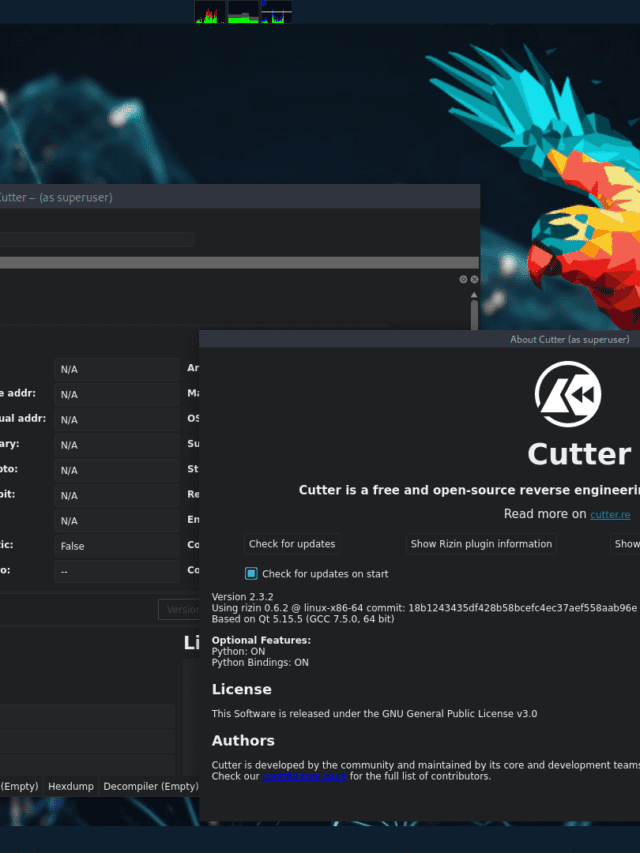The height and width of the screenshot is (853, 640).
Task: Click the 'Based on Qt 5.15.5' line
Action: [x=303, y=619]
